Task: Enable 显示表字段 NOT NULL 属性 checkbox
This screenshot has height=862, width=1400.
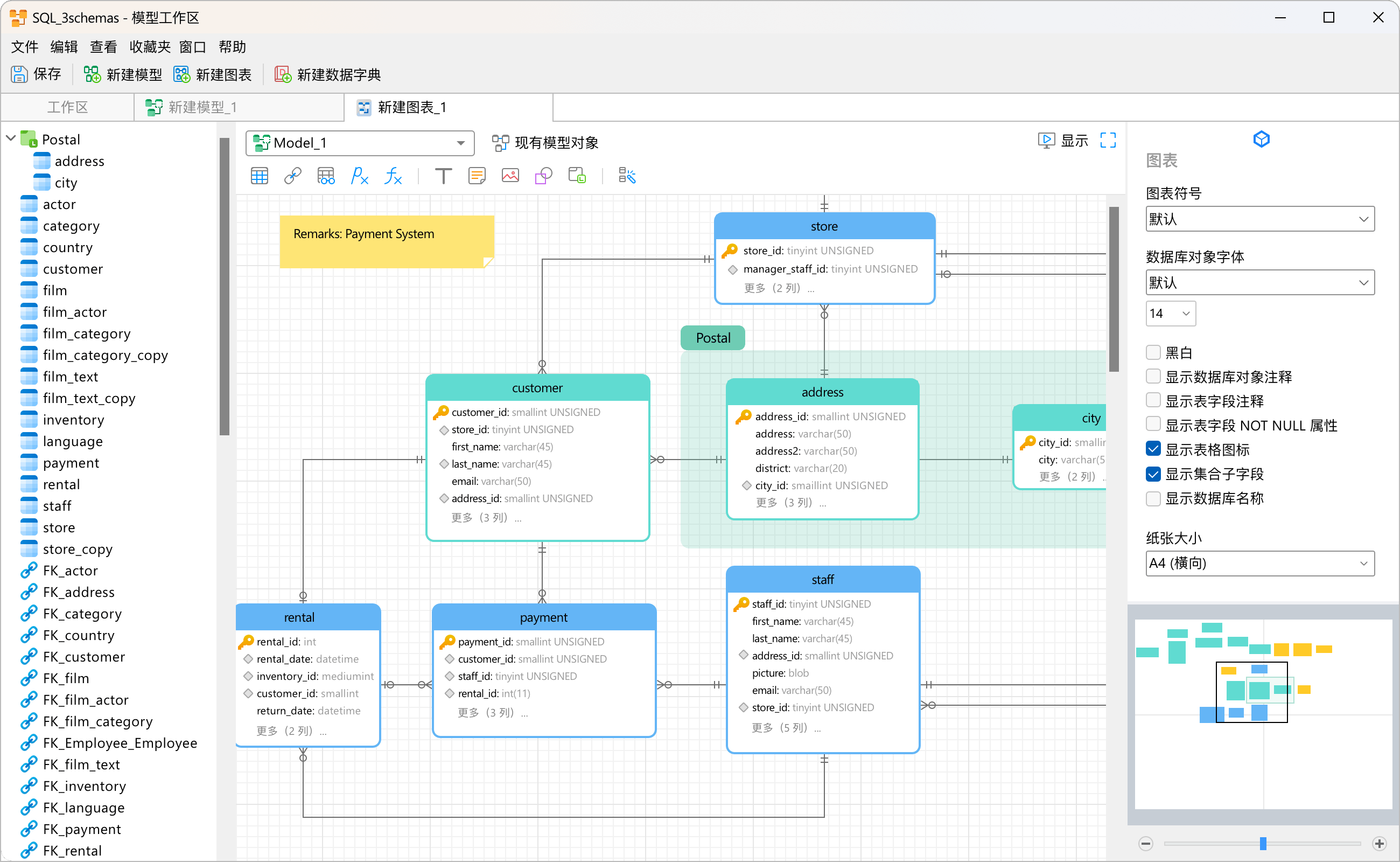Action: pyautogui.click(x=1153, y=425)
